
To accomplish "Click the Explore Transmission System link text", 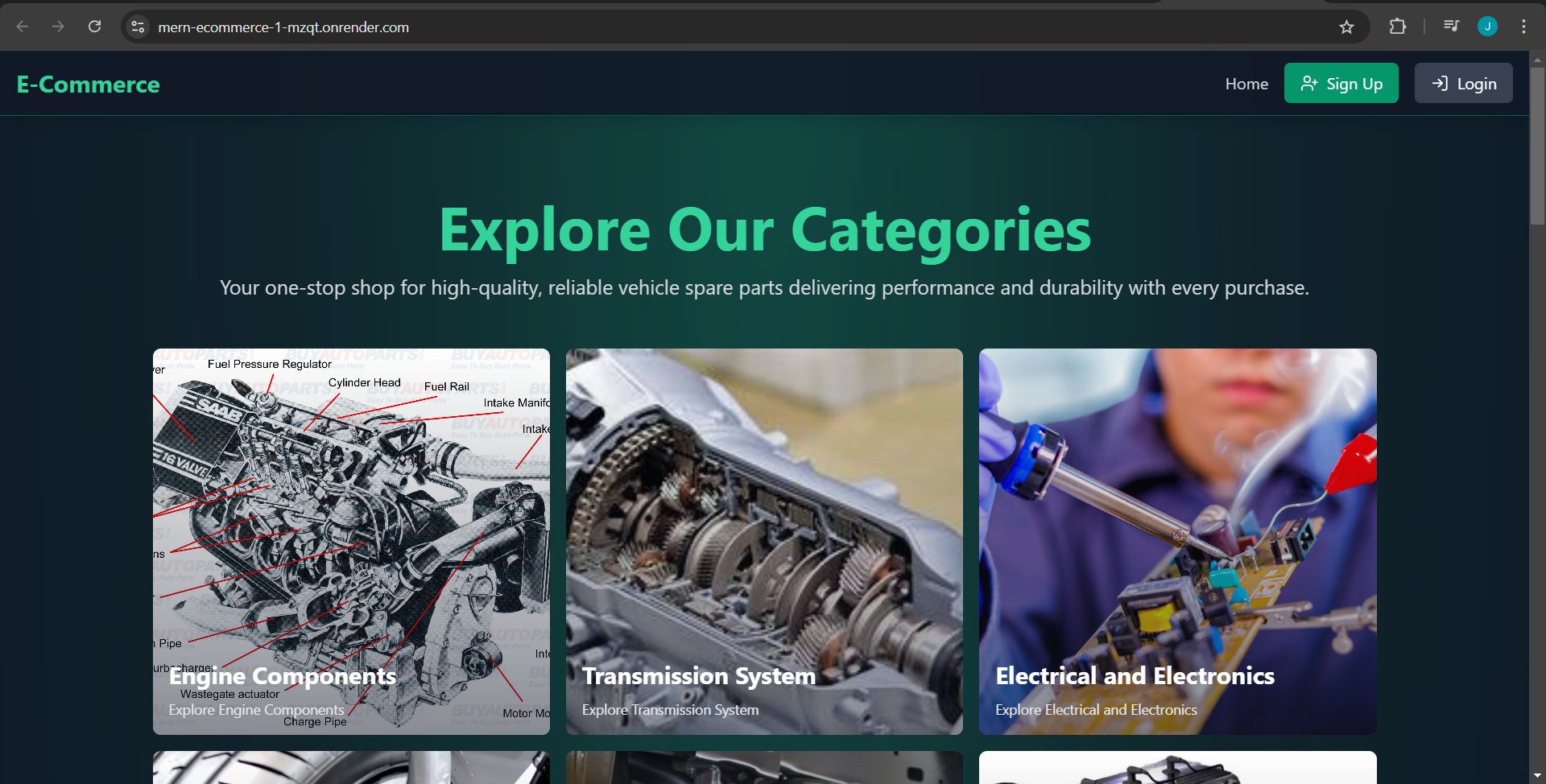I will pos(670,710).
